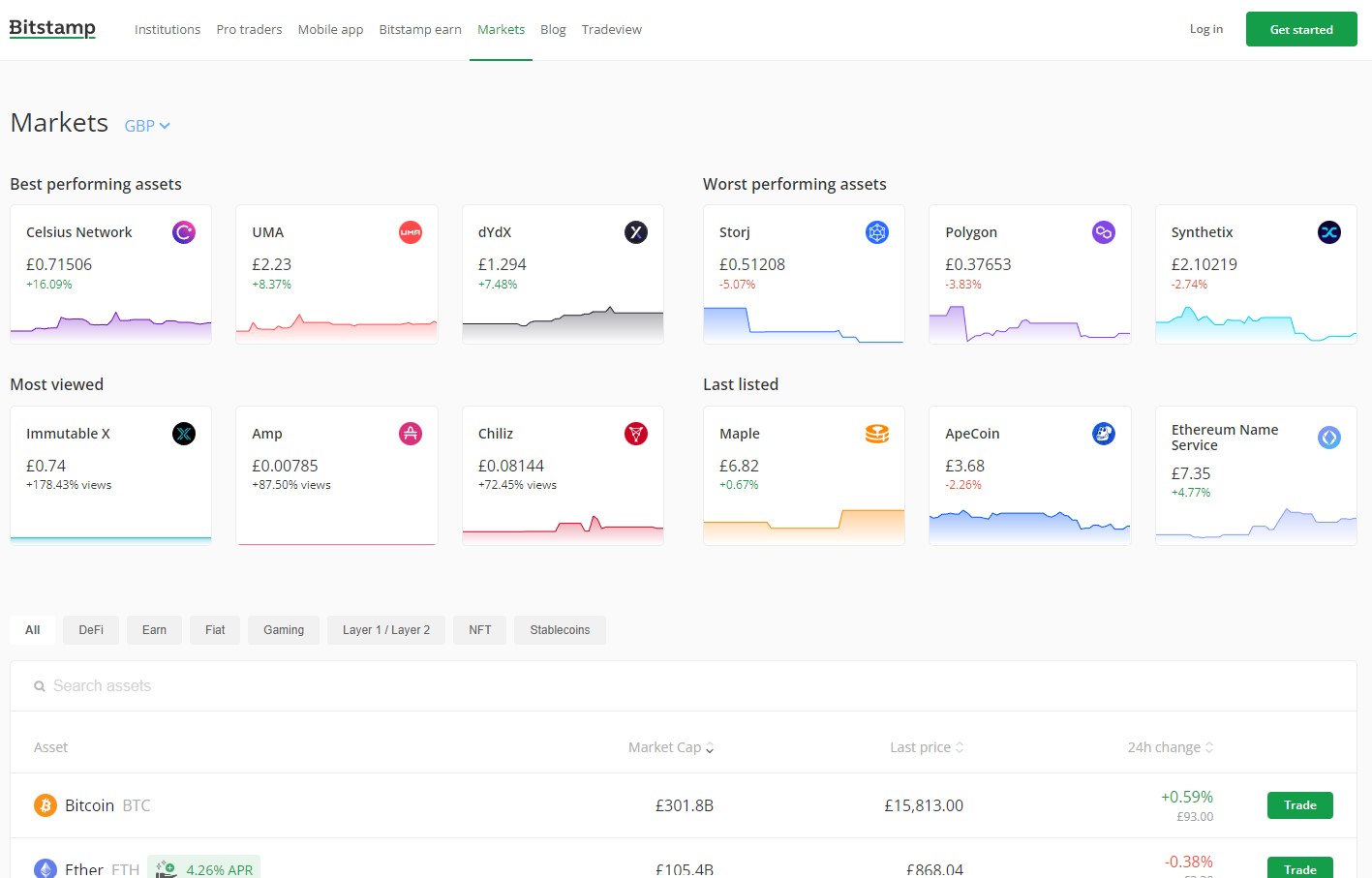Open the dYdX sparkline chart
This screenshot has height=878, width=1372.
(x=563, y=324)
